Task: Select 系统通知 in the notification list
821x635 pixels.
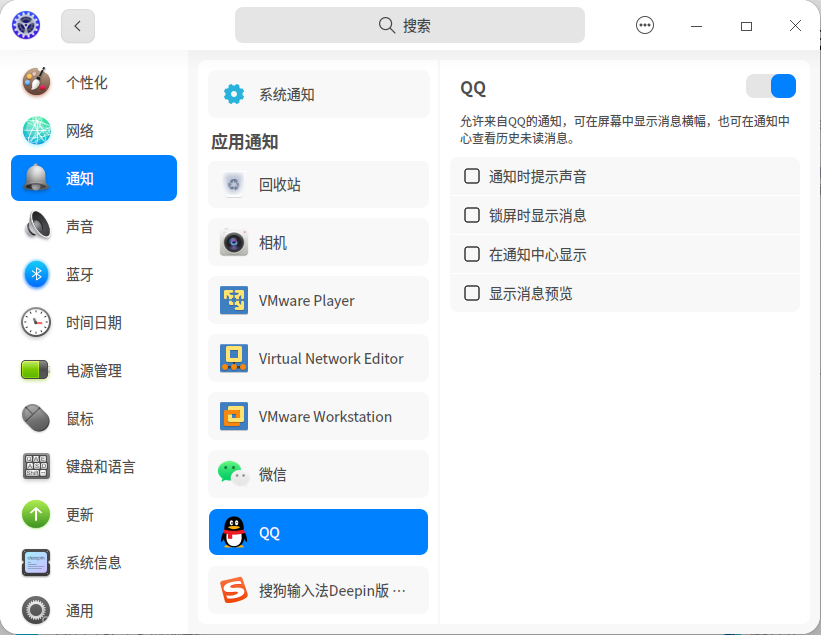Action: (x=319, y=94)
